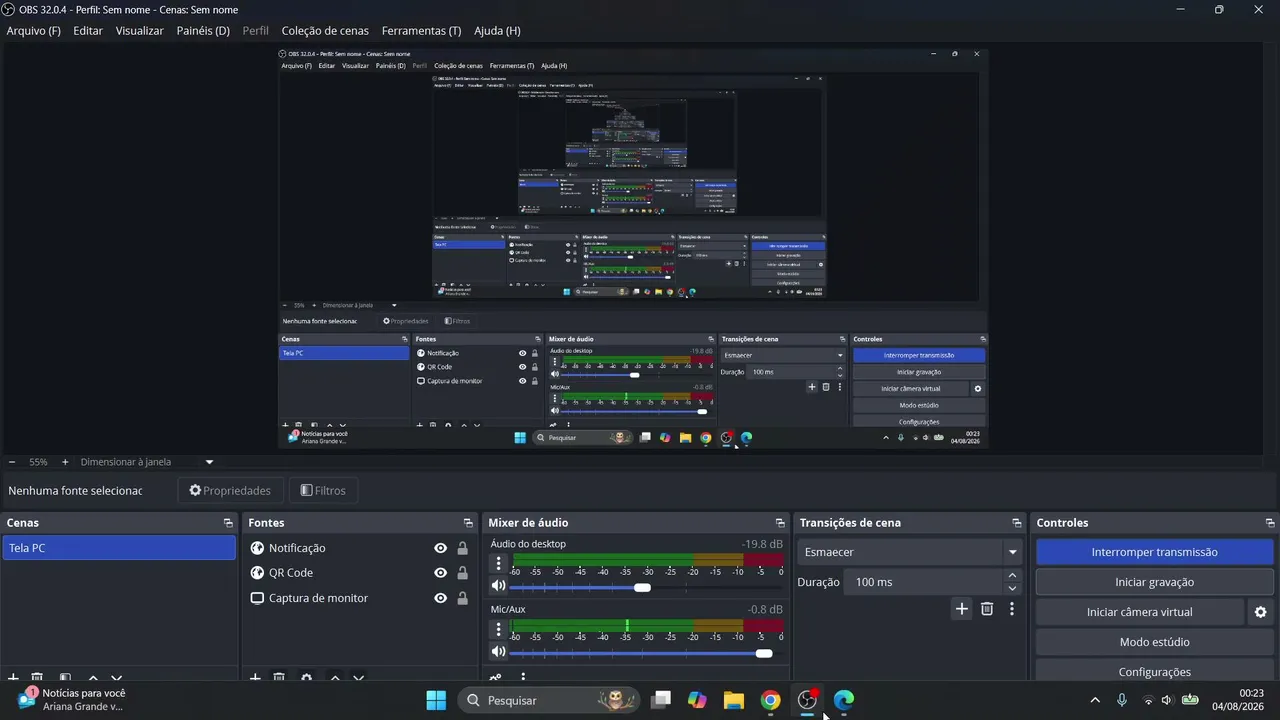Open transition properties three-dot menu
Screen dimensions: 1280x720
1012,609
